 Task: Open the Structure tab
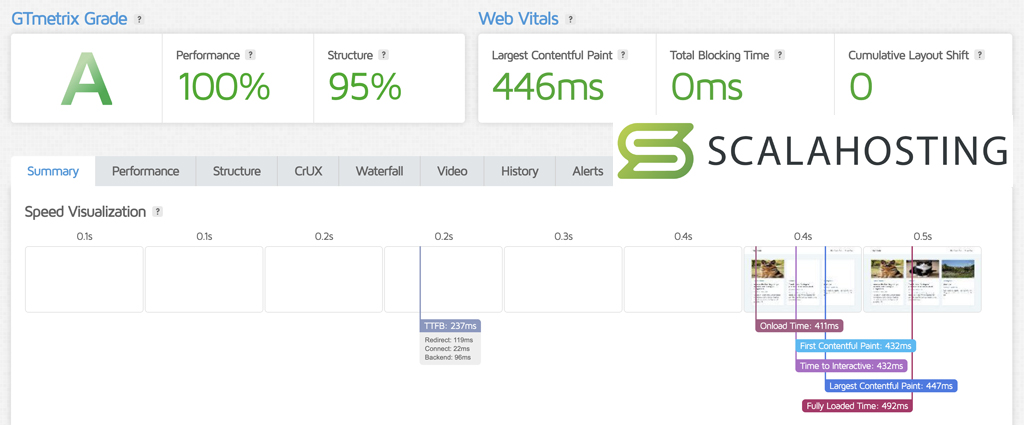point(236,171)
